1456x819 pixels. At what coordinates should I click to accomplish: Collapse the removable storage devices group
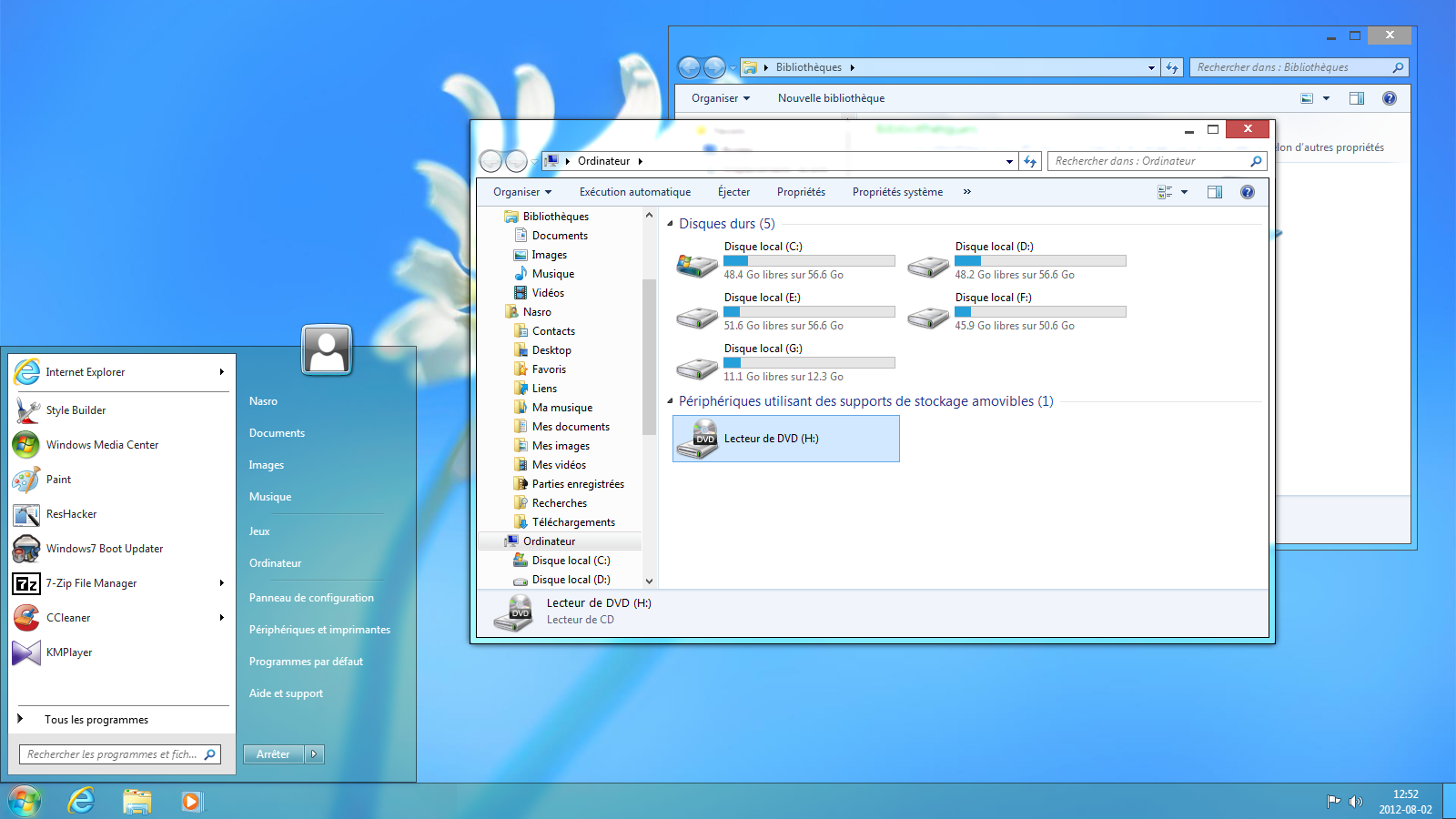pos(671,401)
